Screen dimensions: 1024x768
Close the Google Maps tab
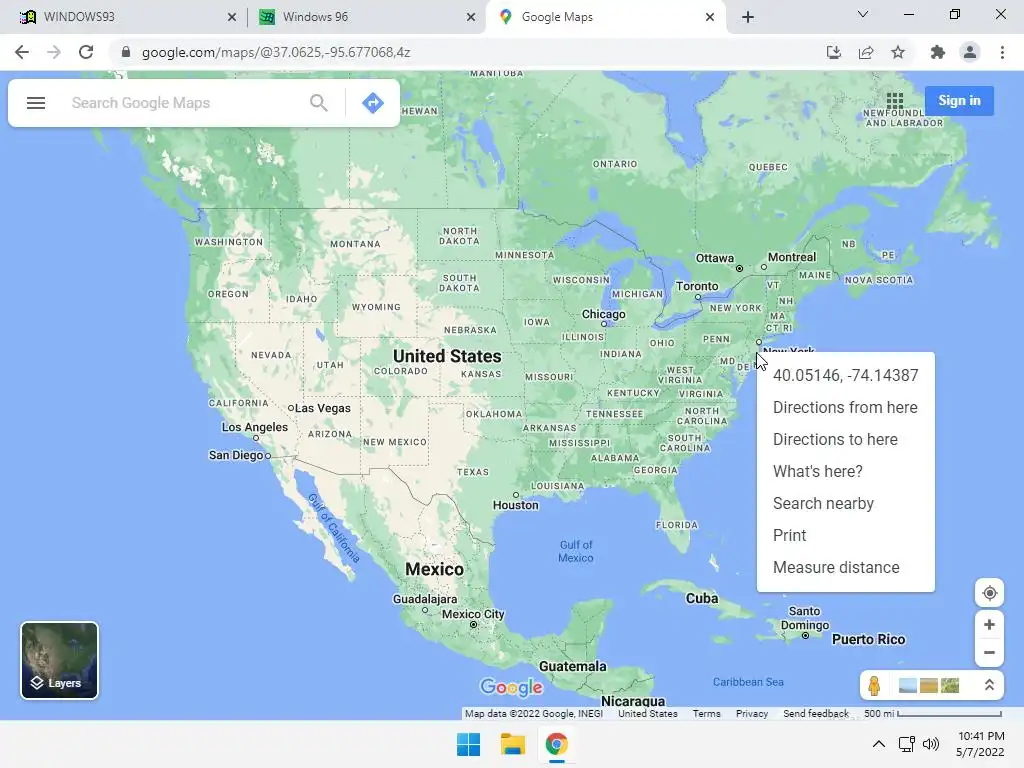click(710, 17)
